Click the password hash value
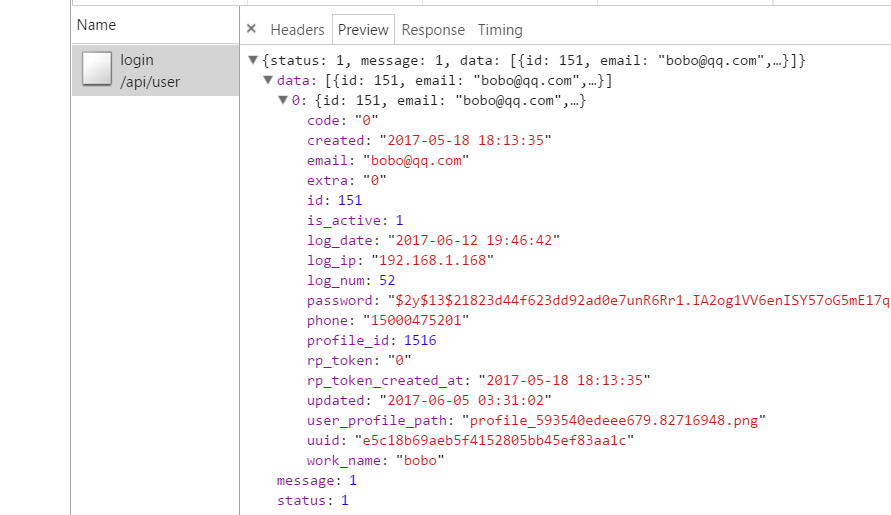 pyautogui.click(x=639, y=300)
